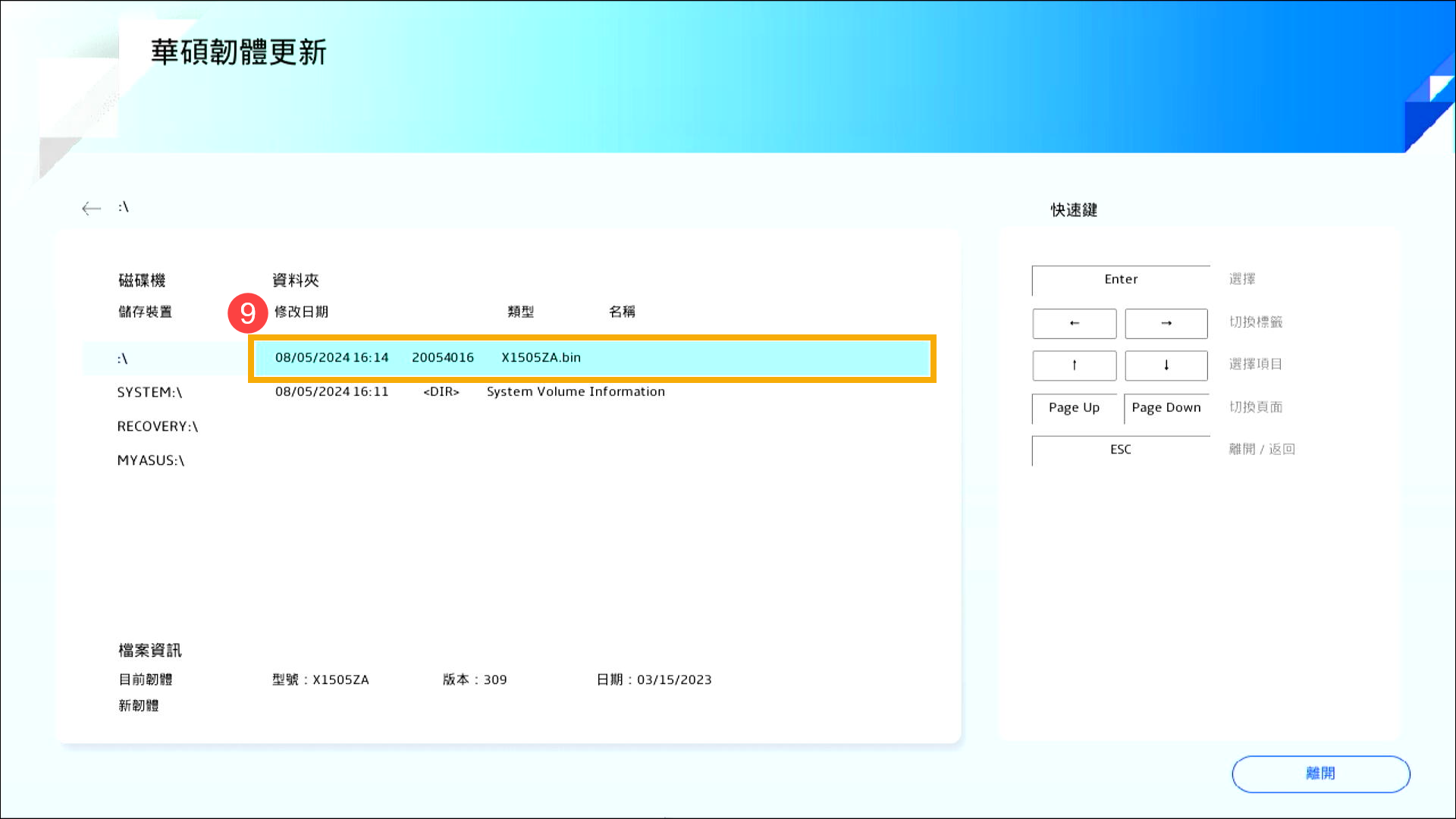1456x819 pixels.
Task: Open the System Volume Information folder
Action: 576,391
